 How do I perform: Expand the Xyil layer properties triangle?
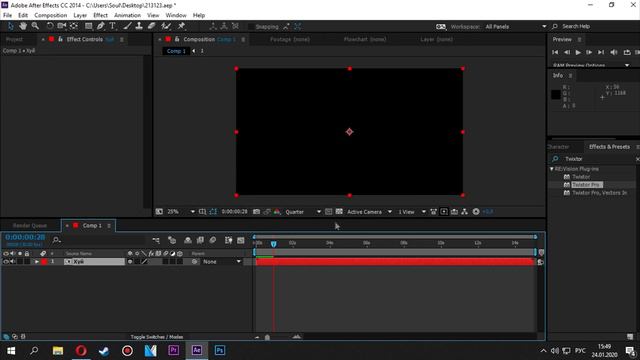click(x=37, y=262)
